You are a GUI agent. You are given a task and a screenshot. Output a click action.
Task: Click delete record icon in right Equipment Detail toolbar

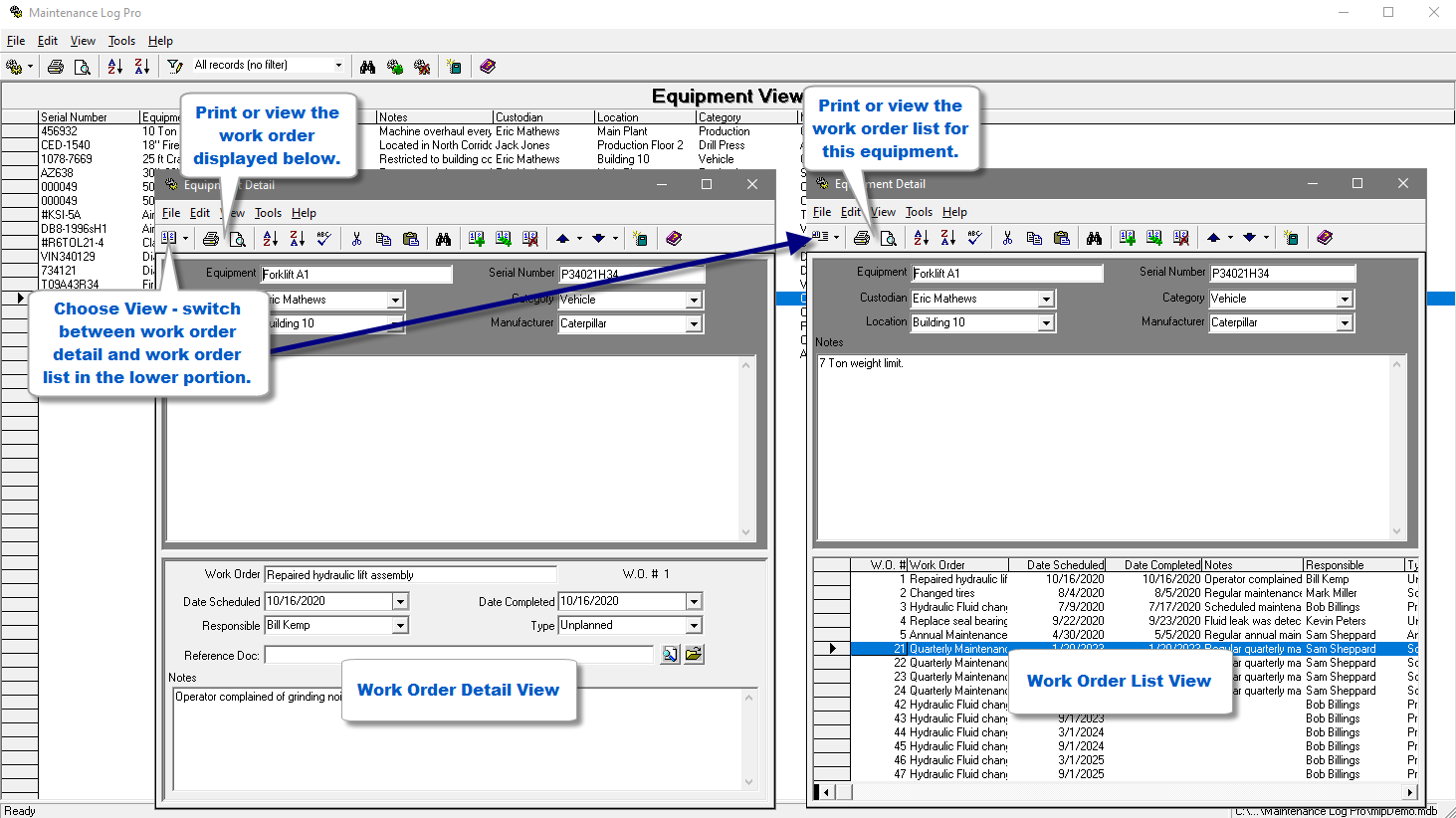[1181, 238]
